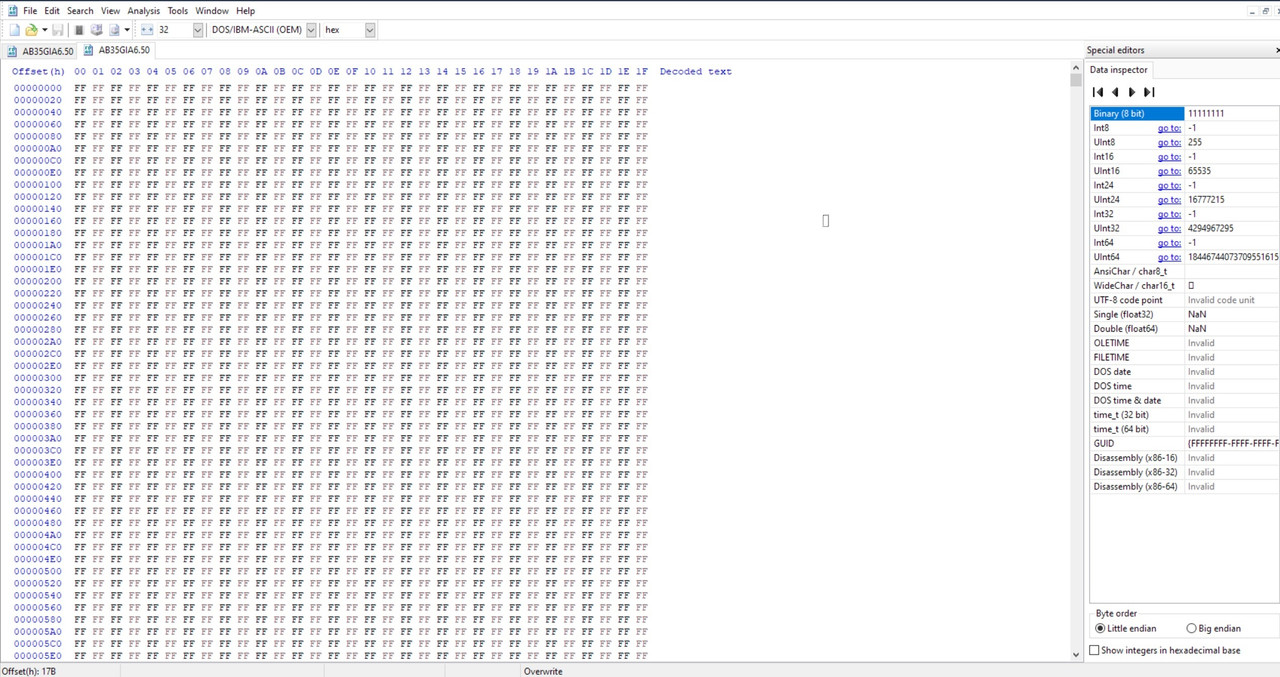Click go to link for UInt32

[1169, 228]
